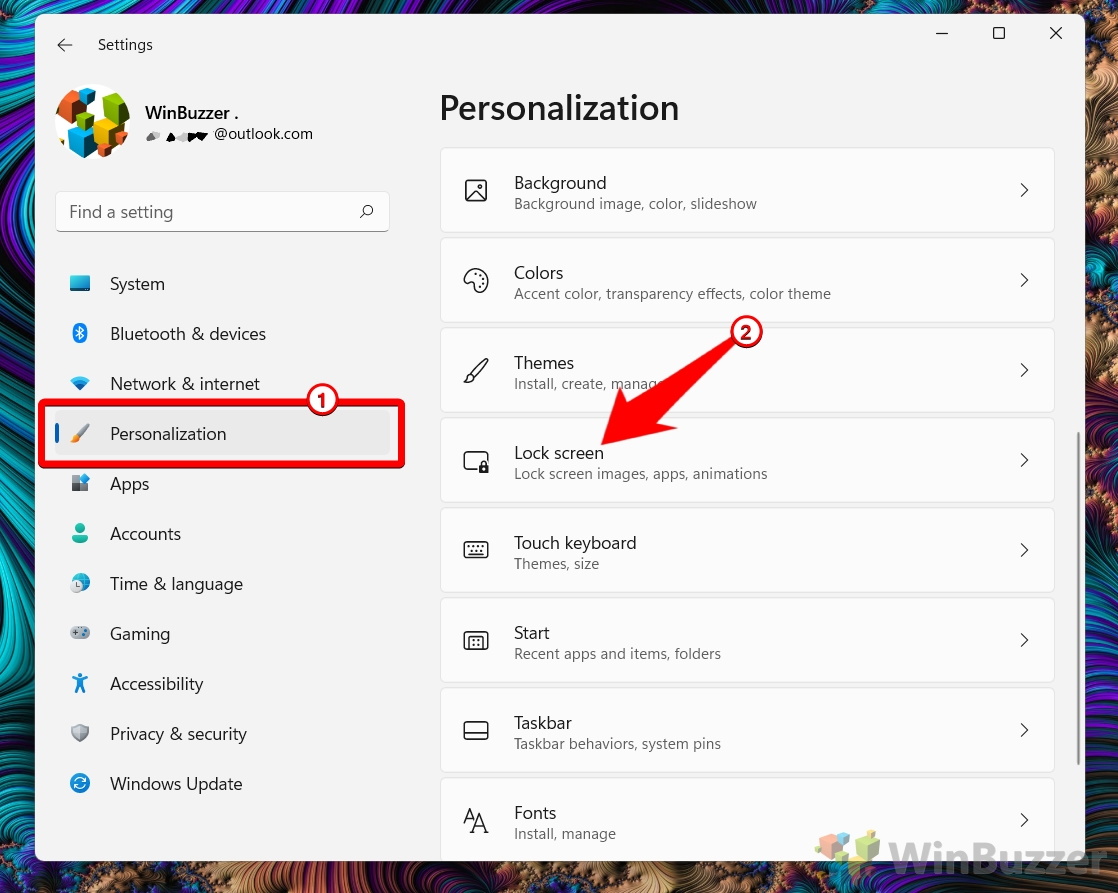Click the Colors palette icon

[x=476, y=280]
